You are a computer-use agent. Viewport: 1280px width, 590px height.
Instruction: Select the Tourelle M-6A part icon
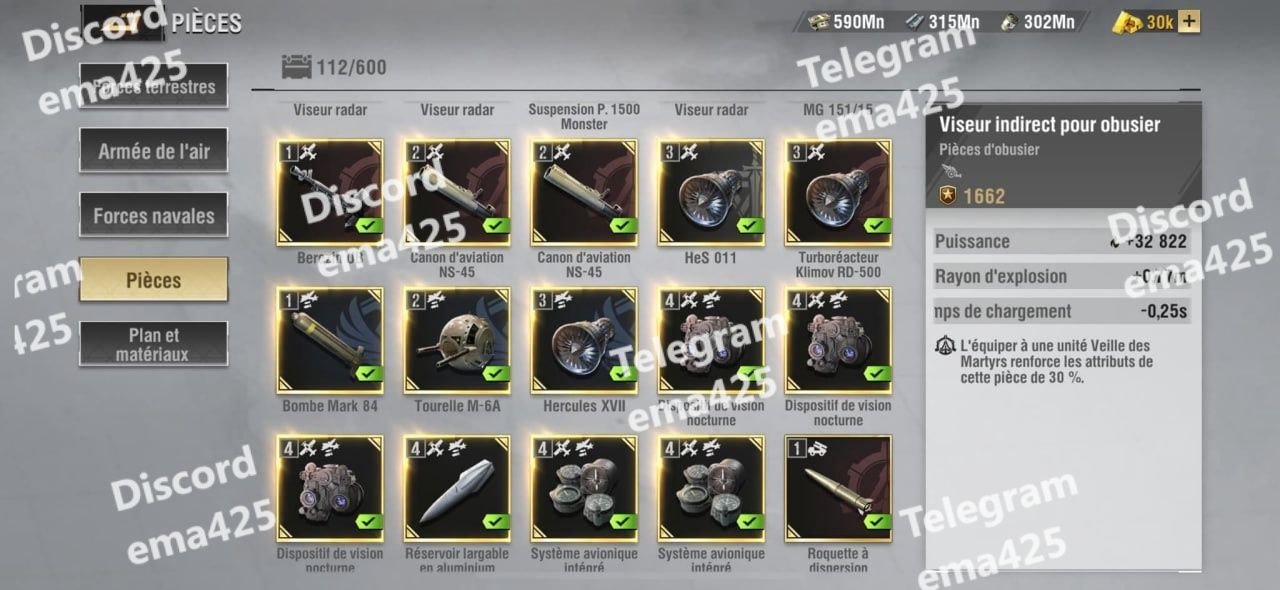tap(457, 340)
